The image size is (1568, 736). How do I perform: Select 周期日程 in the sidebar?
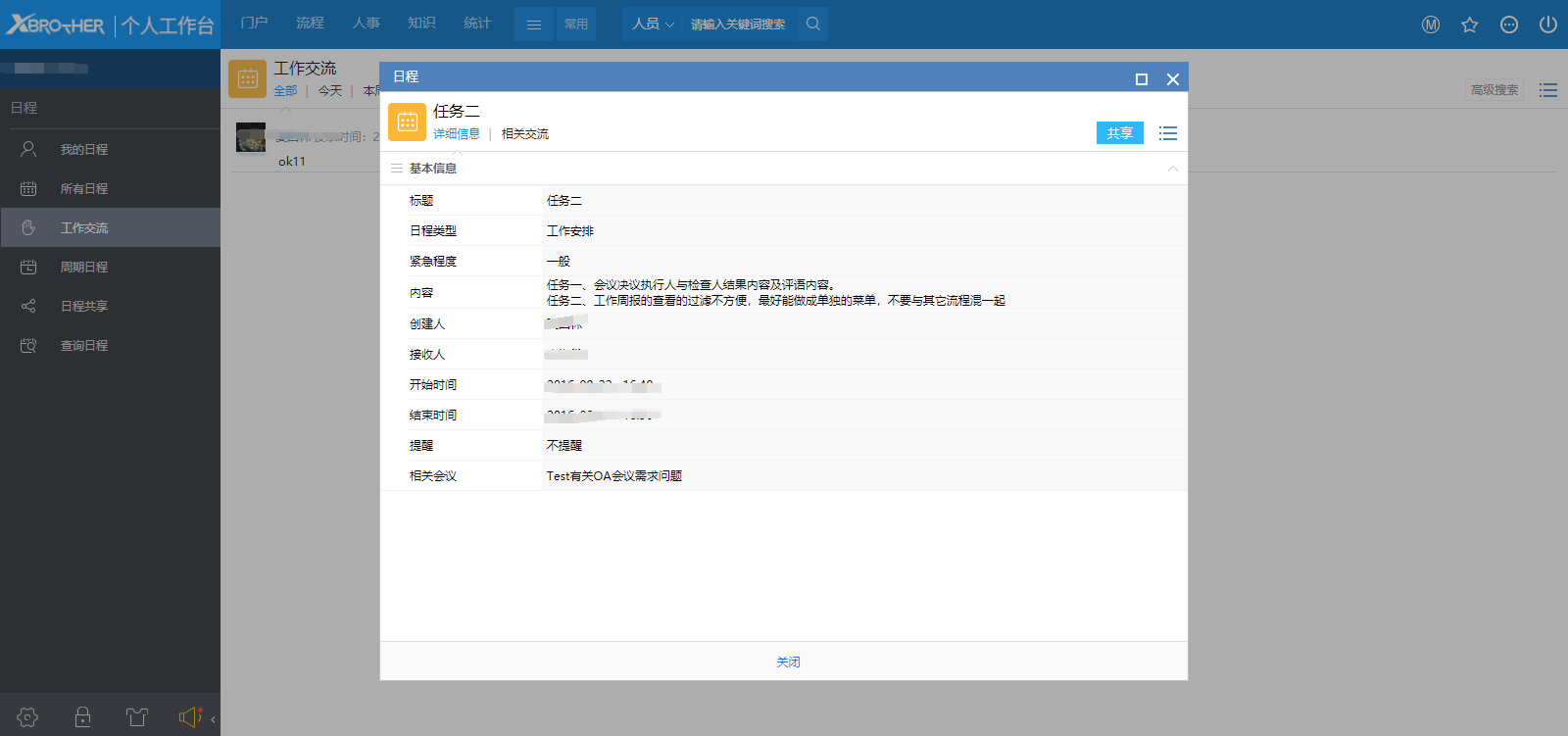click(84, 267)
